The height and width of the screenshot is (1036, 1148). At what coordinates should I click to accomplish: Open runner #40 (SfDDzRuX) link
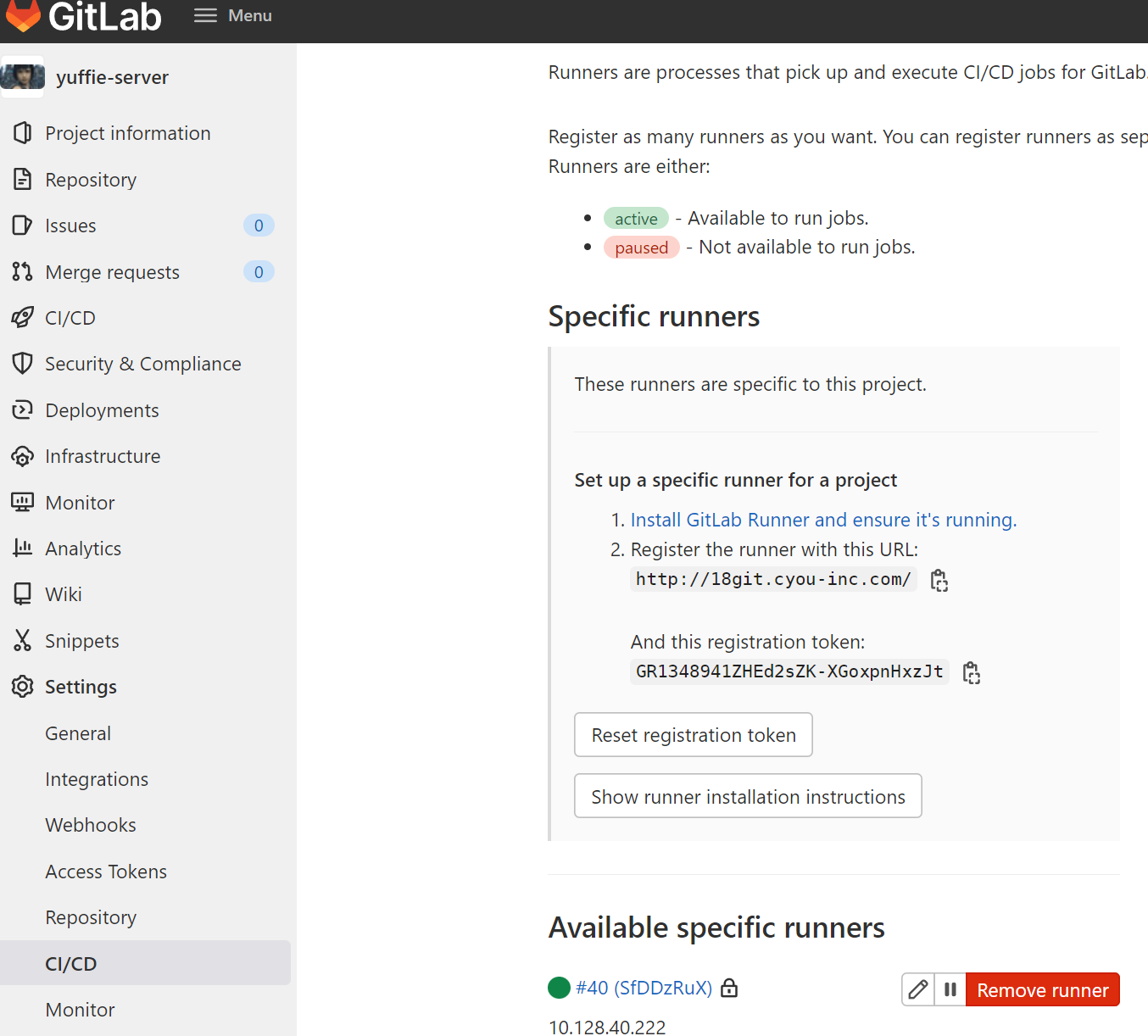(x=644, y=988)
